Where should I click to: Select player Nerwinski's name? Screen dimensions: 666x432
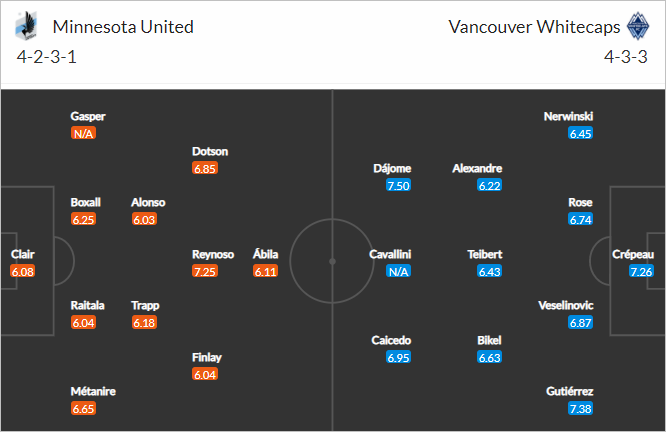coord(568,116)
